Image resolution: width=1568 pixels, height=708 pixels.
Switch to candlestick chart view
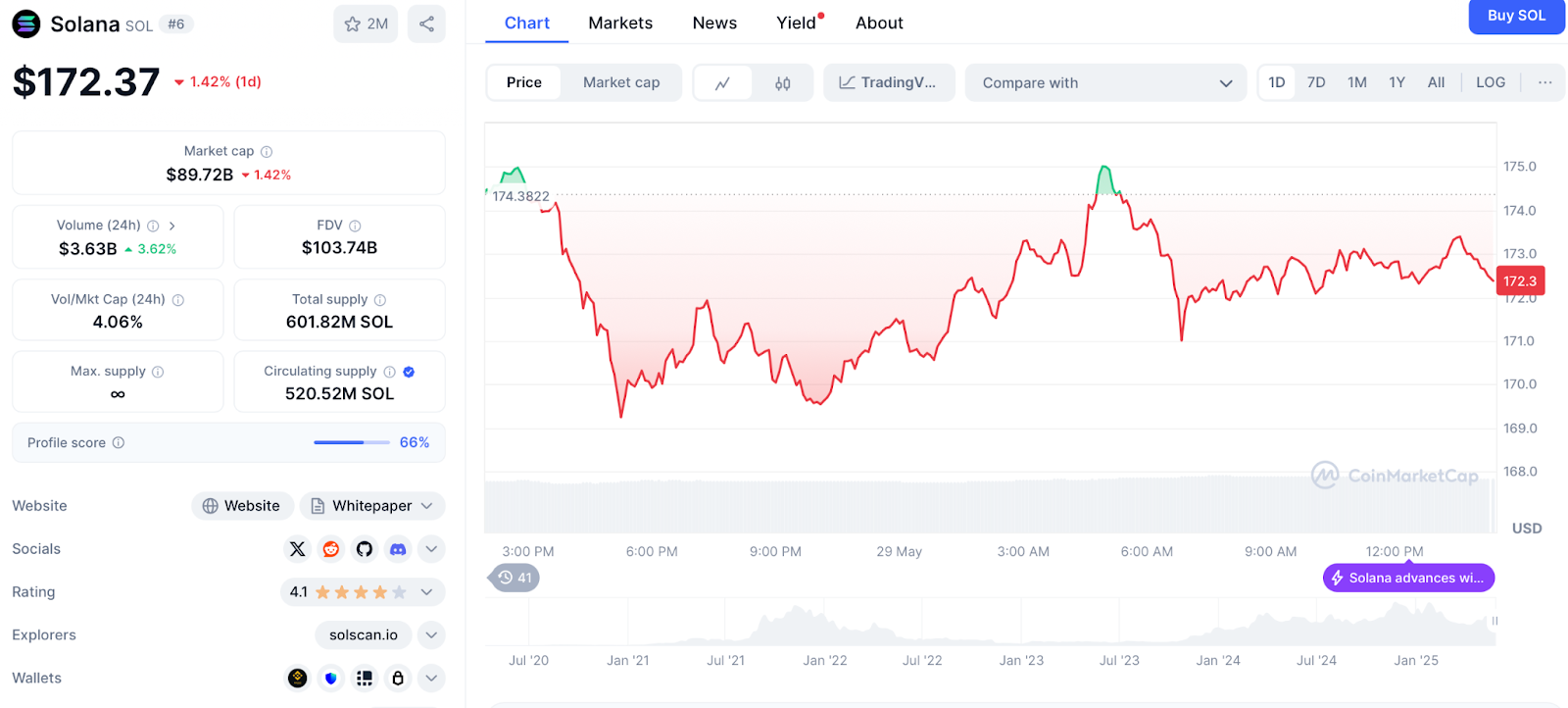tap(782, 83)
